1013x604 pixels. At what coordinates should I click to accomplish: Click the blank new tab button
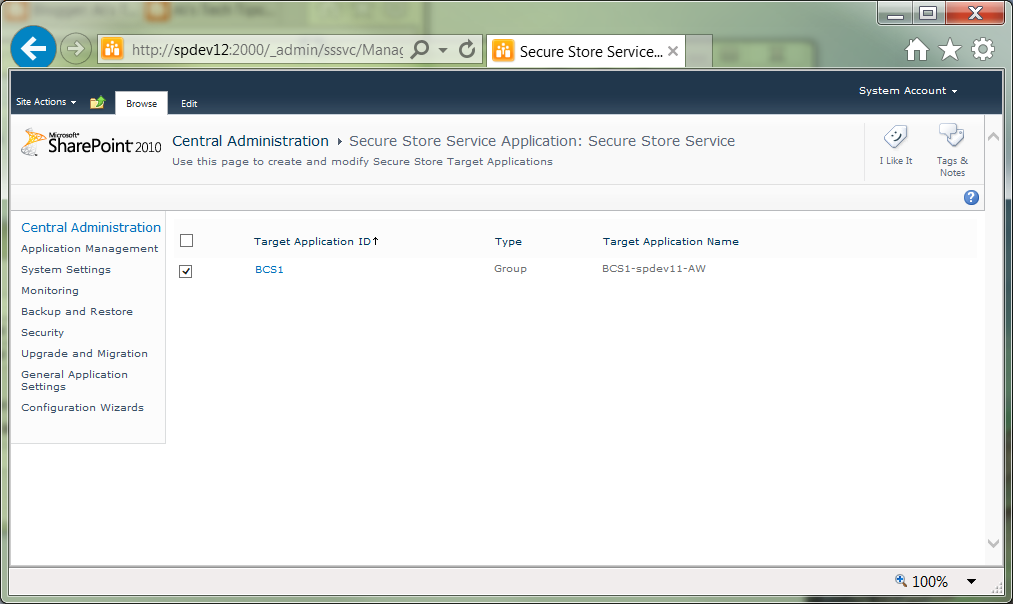coord(699,52)
